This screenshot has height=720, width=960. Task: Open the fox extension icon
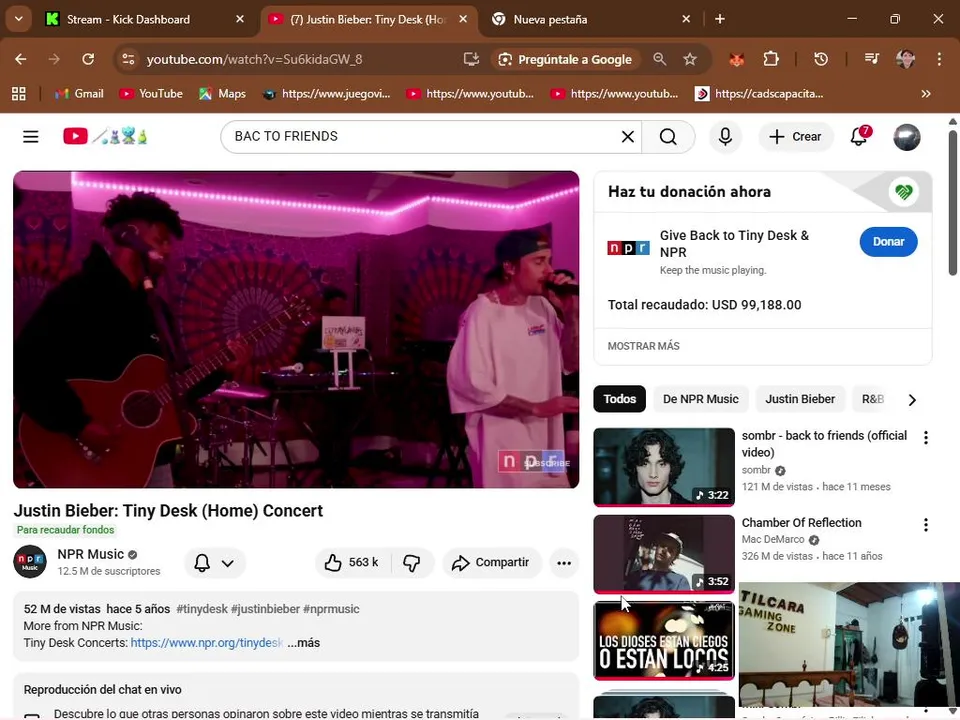tap(737, 59)
